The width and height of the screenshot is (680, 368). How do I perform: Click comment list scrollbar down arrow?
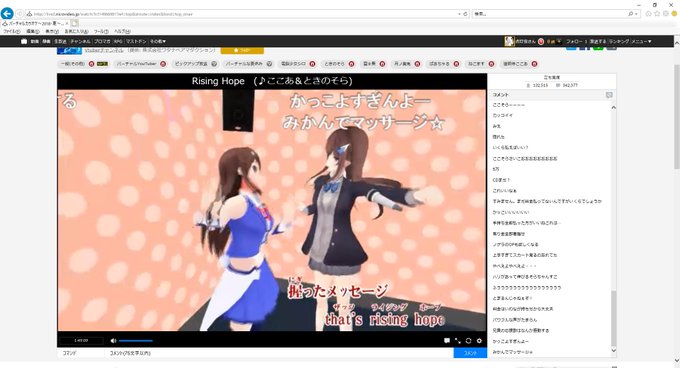click(x=613, y=350)
